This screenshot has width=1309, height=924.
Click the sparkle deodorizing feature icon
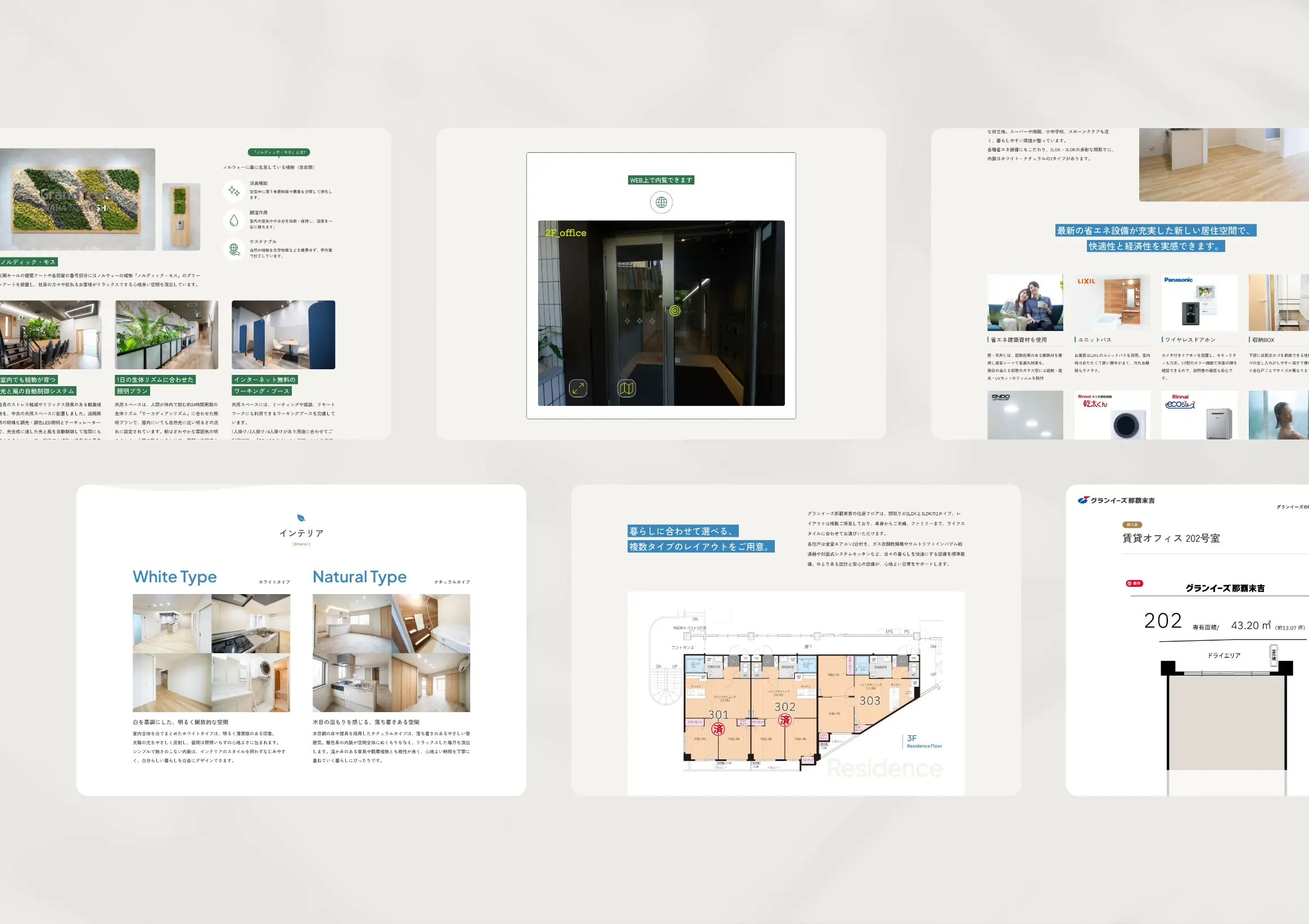[234, 191]
